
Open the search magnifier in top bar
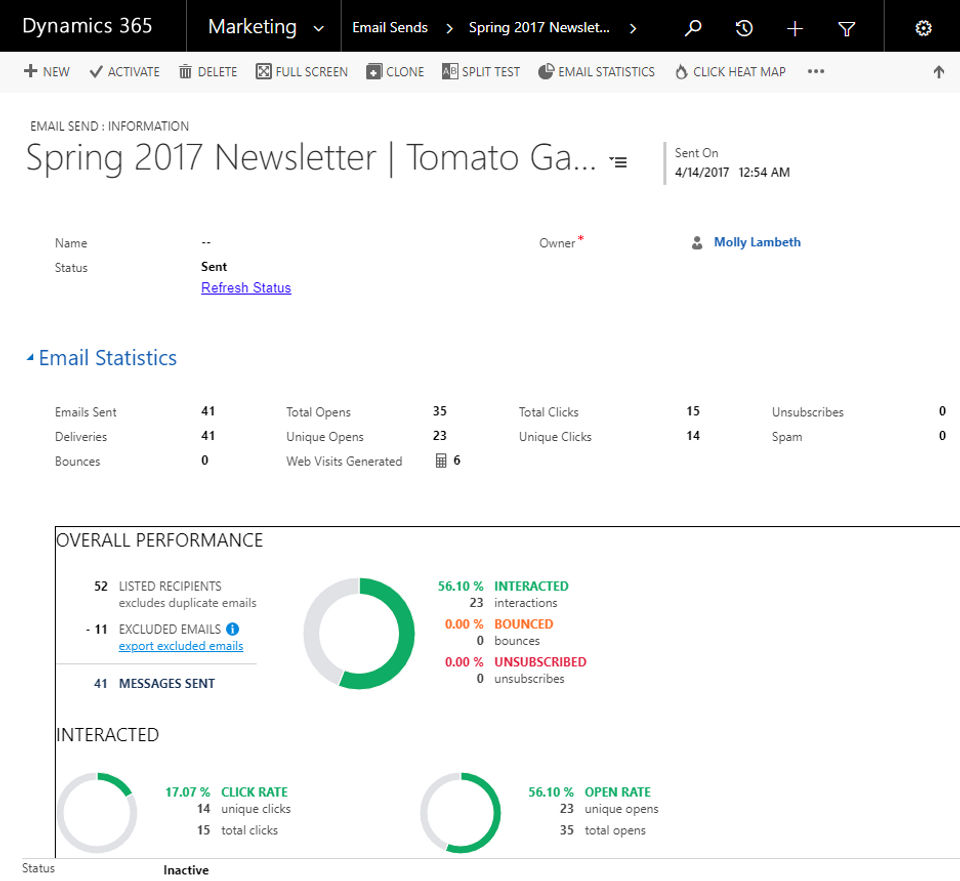click(692, 28)
